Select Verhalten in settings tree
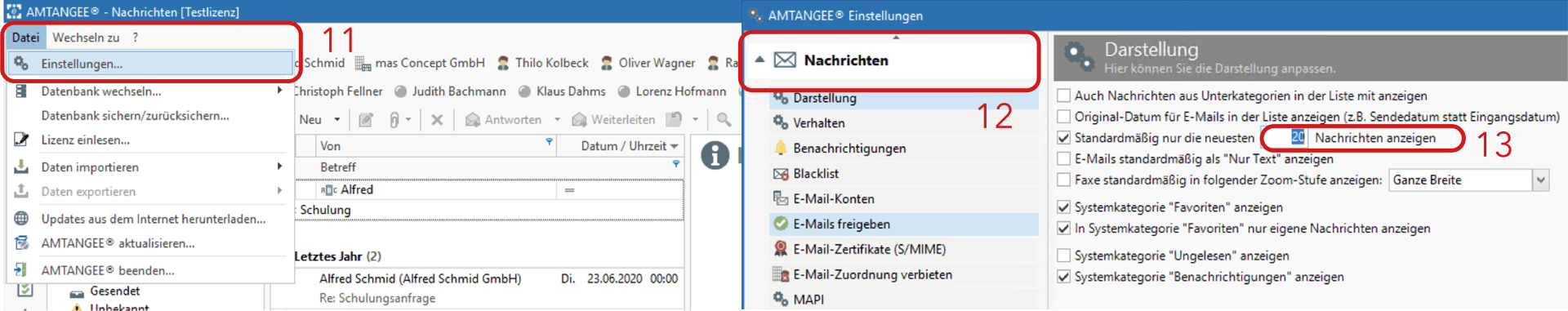The width and height of the screenshot is (1568, 311). (819, 123)
